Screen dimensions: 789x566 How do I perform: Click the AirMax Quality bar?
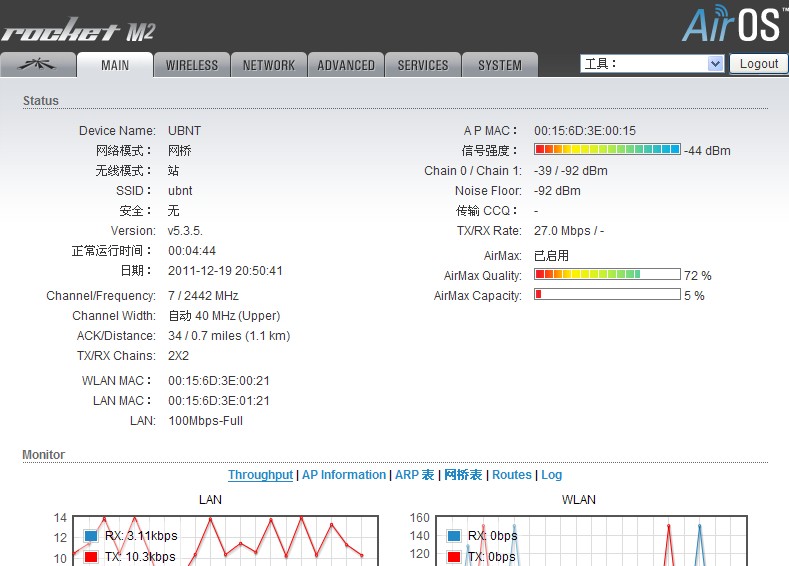(x=607, y=274)
